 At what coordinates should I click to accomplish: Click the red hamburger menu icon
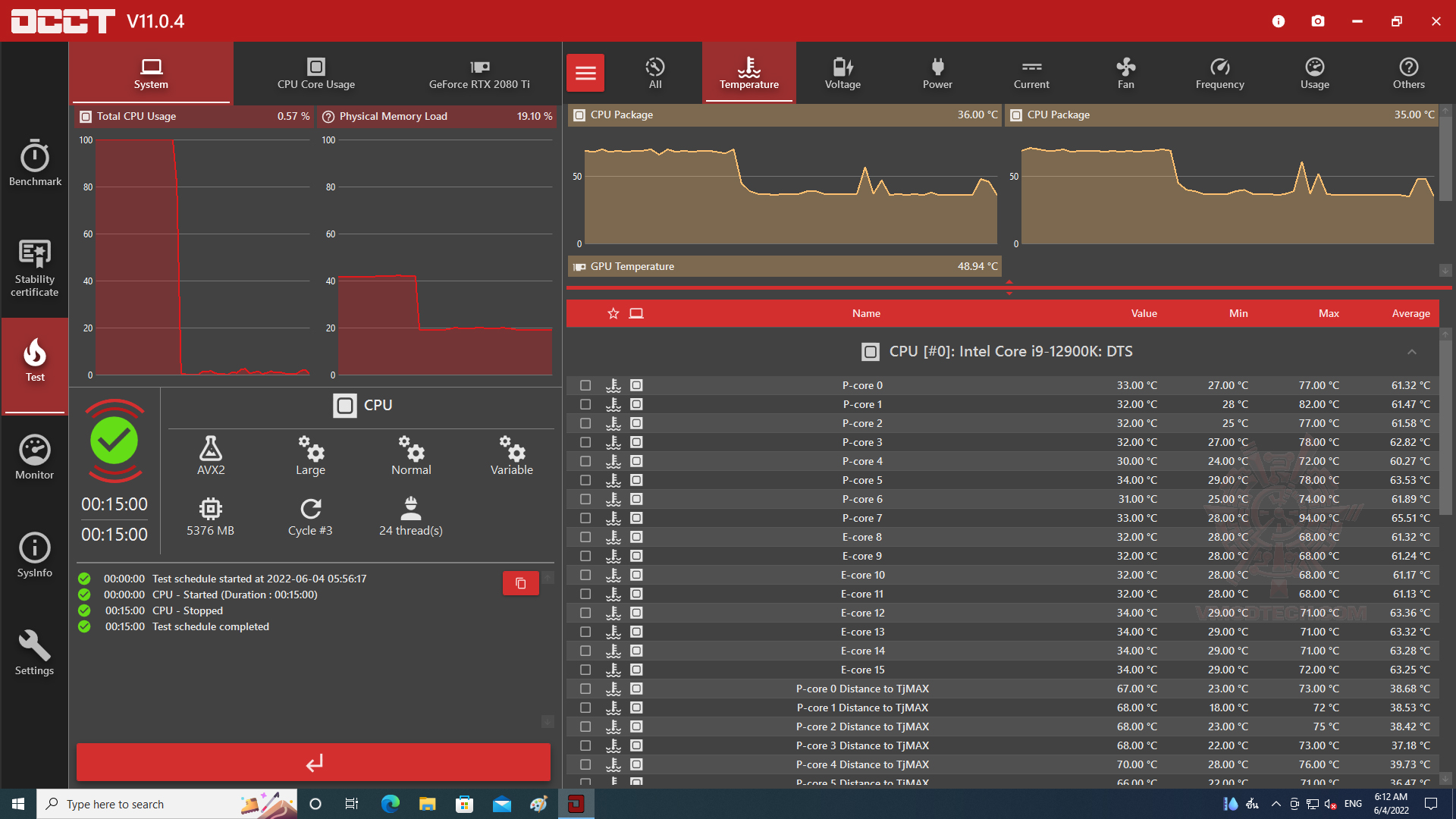click(x=585, y=73)
